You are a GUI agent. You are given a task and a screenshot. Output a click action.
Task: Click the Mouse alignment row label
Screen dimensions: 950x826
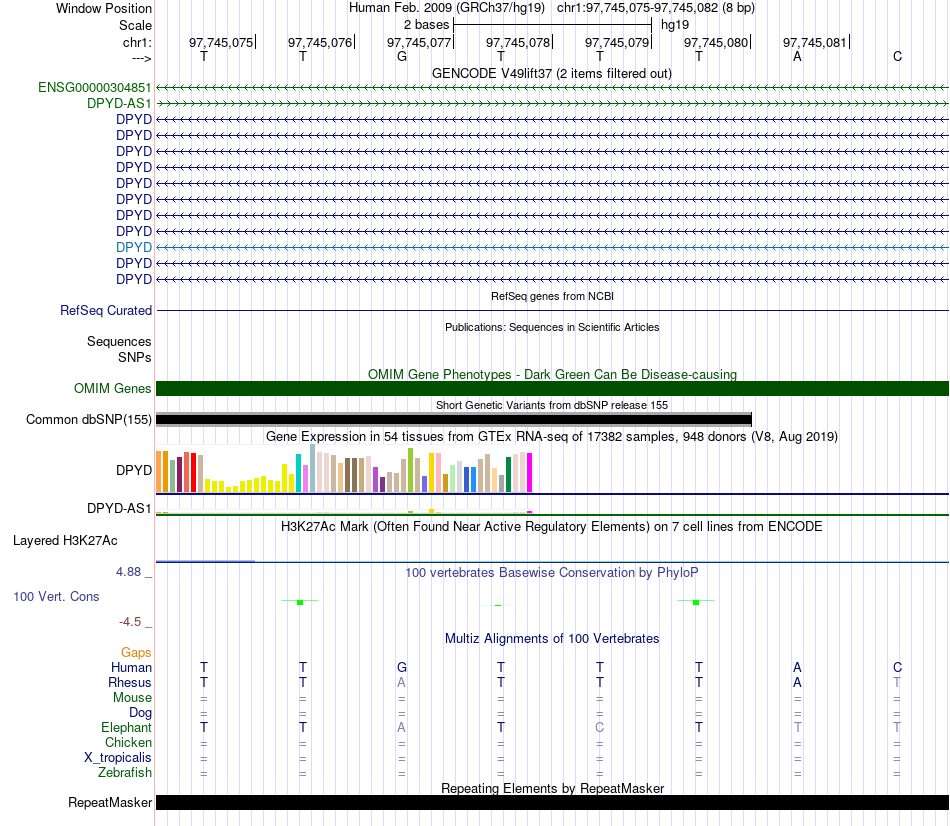(132, 698)
